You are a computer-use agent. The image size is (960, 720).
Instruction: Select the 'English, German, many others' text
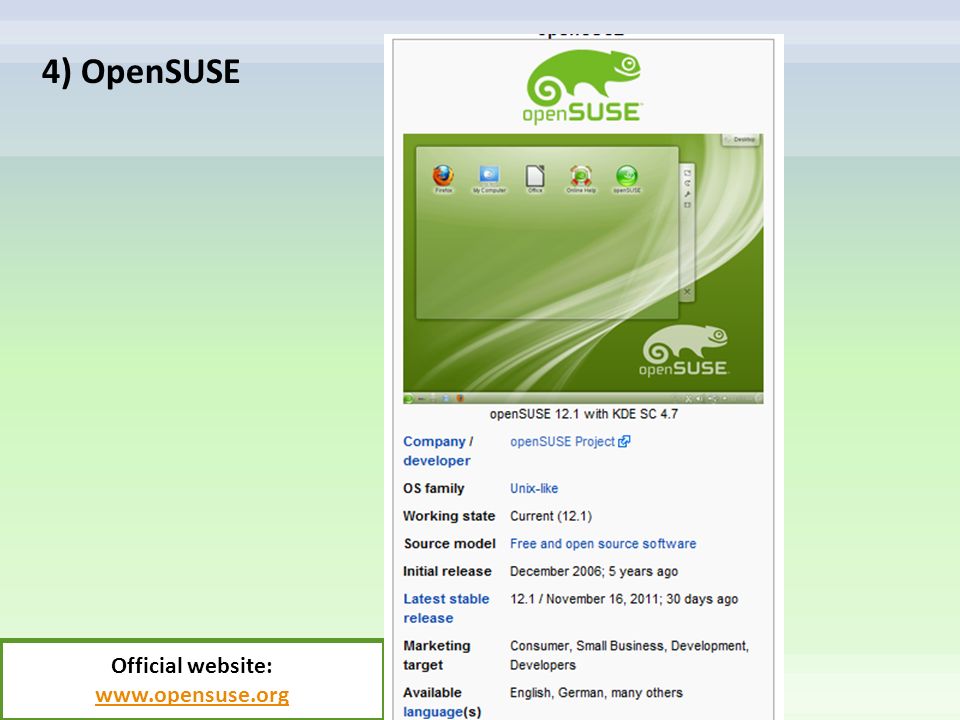coord(596,692)
